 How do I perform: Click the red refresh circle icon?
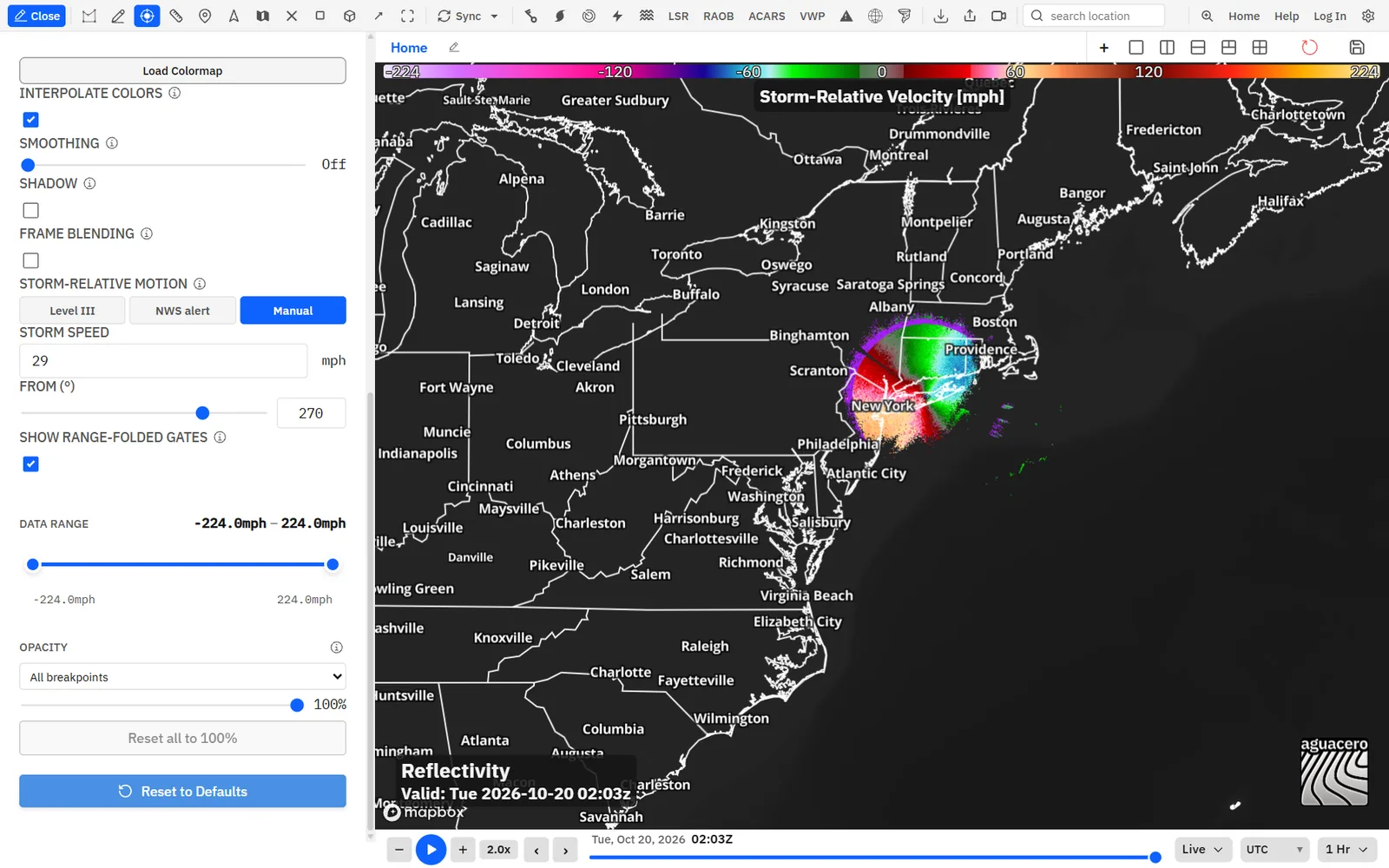(x=1309, y=47)
